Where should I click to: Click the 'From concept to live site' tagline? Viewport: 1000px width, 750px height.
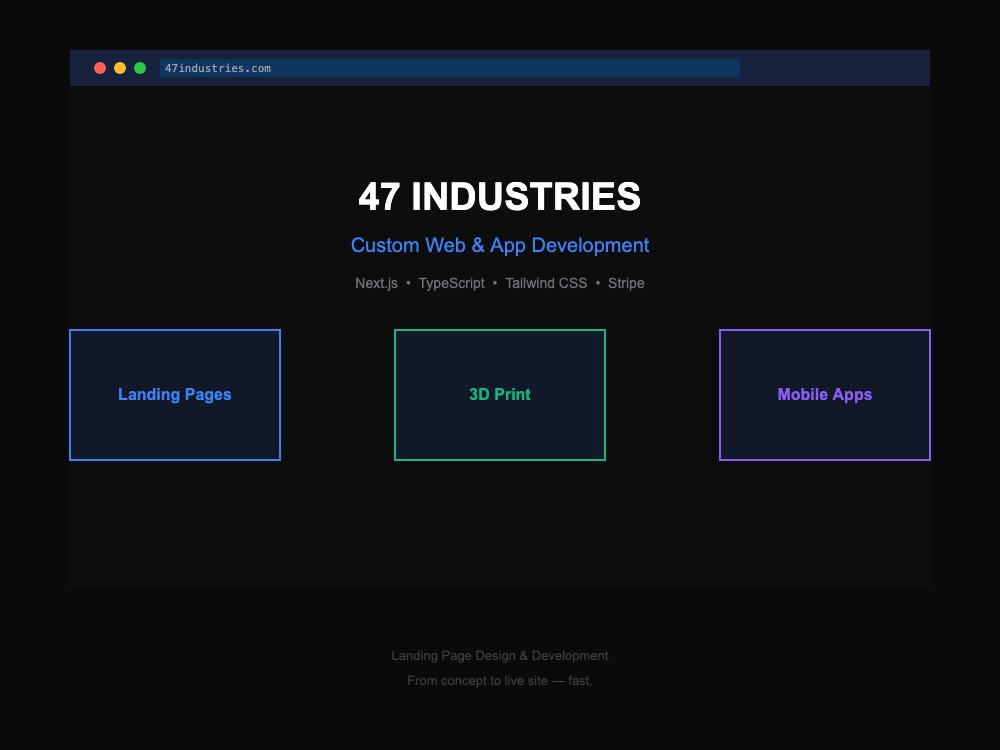(500, 680)
